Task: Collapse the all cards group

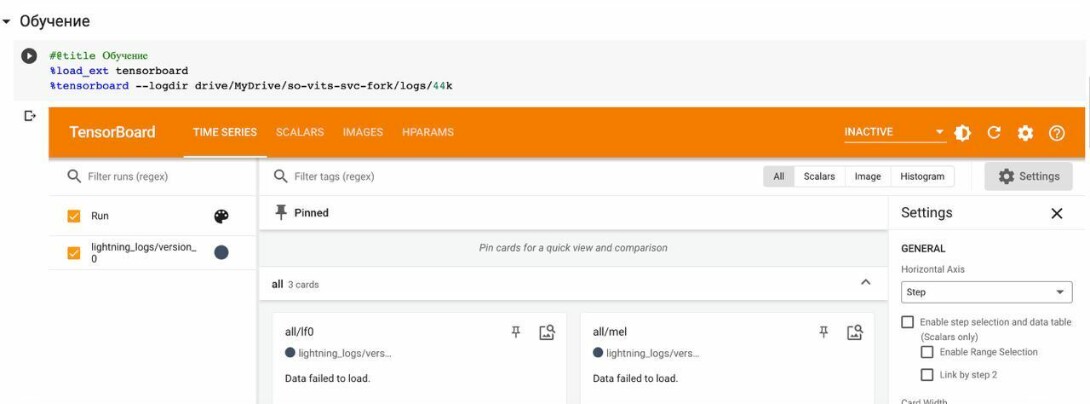Action: [x=865, y=282]
